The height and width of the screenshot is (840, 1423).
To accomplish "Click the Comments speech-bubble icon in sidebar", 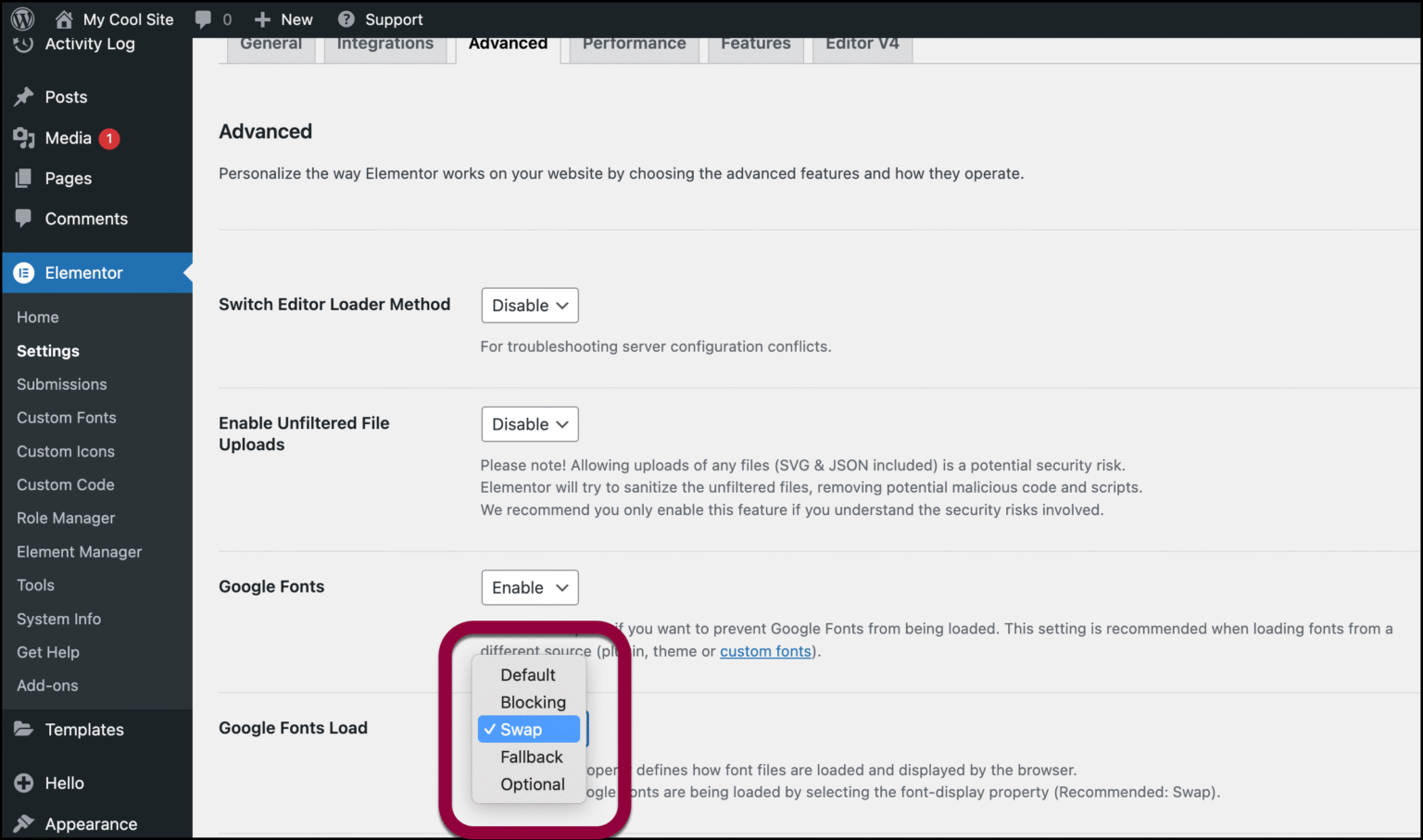I will 24,219.
